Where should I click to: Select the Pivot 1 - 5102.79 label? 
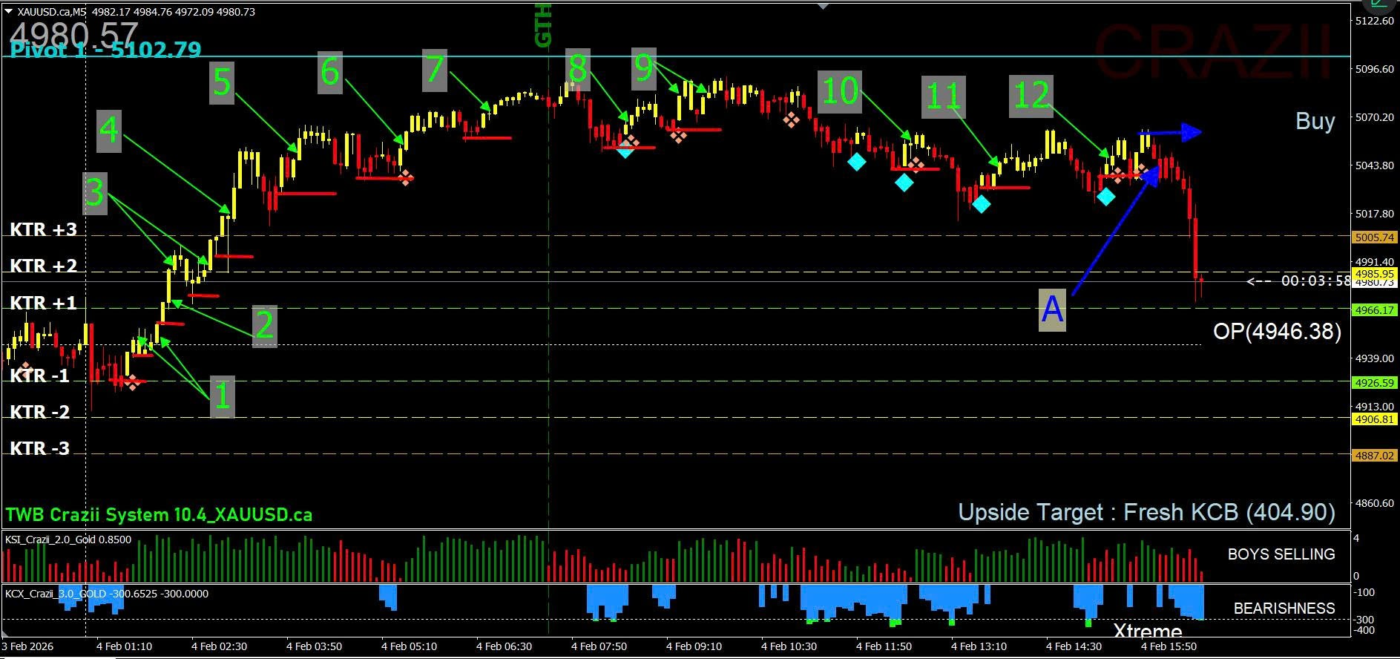pyautogui.click(x=106, y=49)
